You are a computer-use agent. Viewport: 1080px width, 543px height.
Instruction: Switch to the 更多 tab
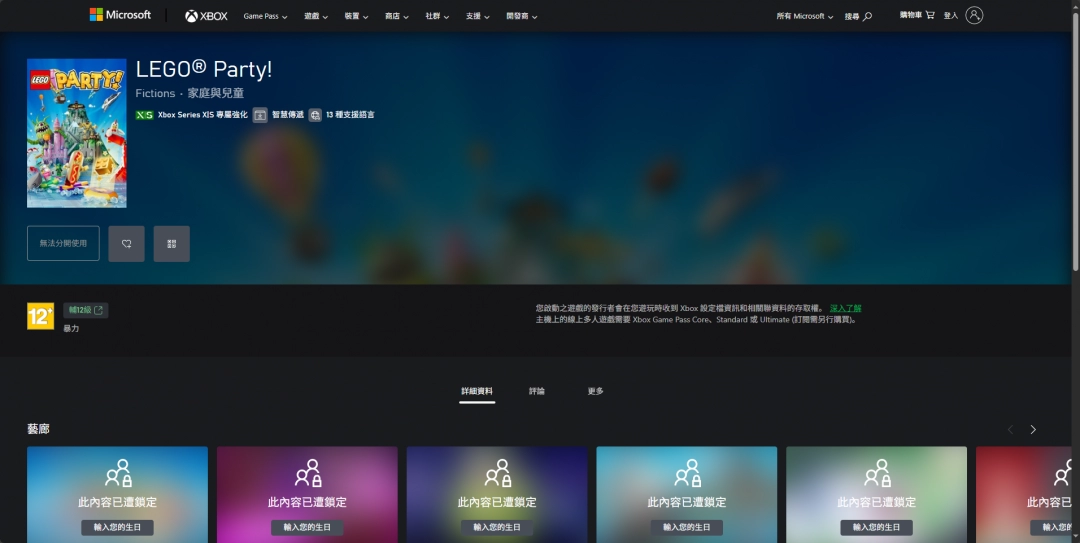(595, 391)
